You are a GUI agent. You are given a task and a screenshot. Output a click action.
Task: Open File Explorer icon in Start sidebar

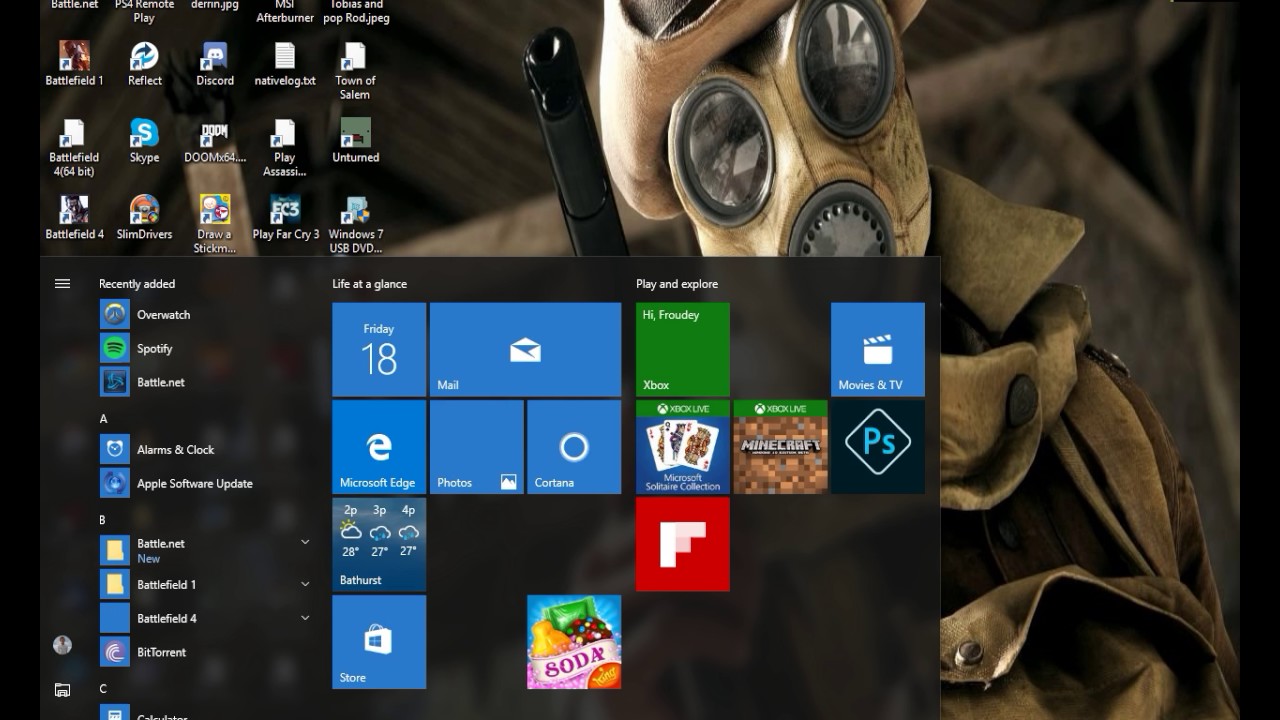[62, 689]
